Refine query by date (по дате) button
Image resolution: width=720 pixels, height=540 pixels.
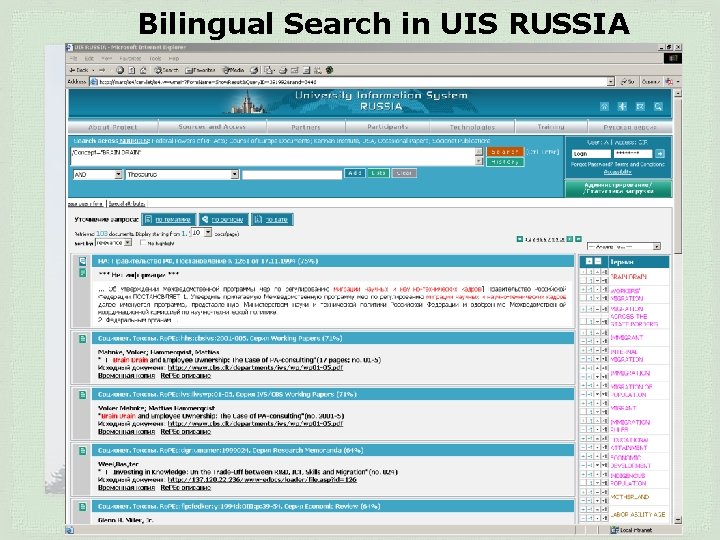272,219
